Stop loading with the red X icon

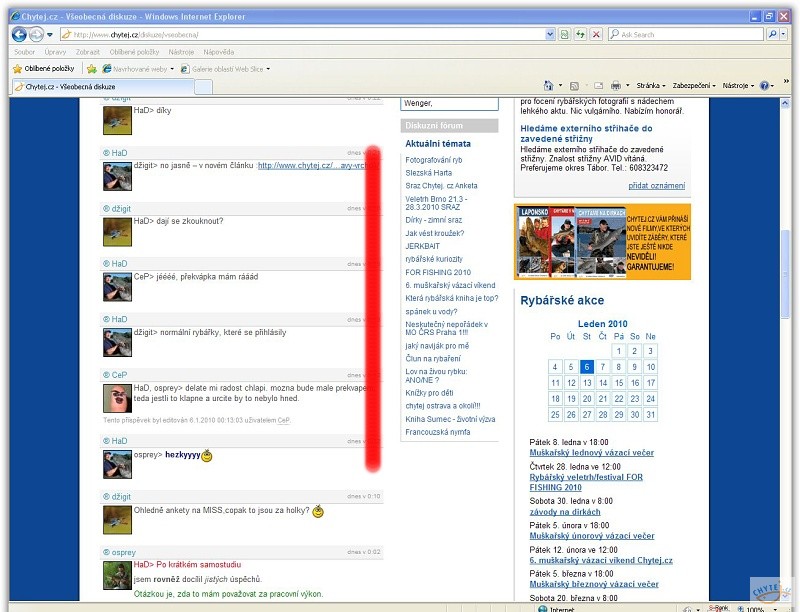(595, 35)
